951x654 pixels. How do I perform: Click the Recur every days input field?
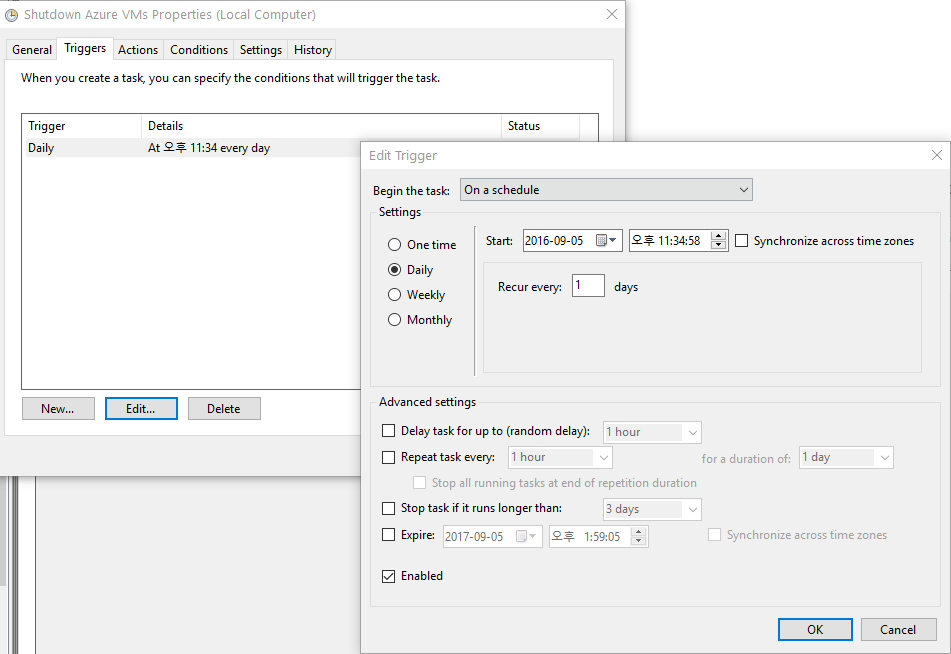click(588, 286)
